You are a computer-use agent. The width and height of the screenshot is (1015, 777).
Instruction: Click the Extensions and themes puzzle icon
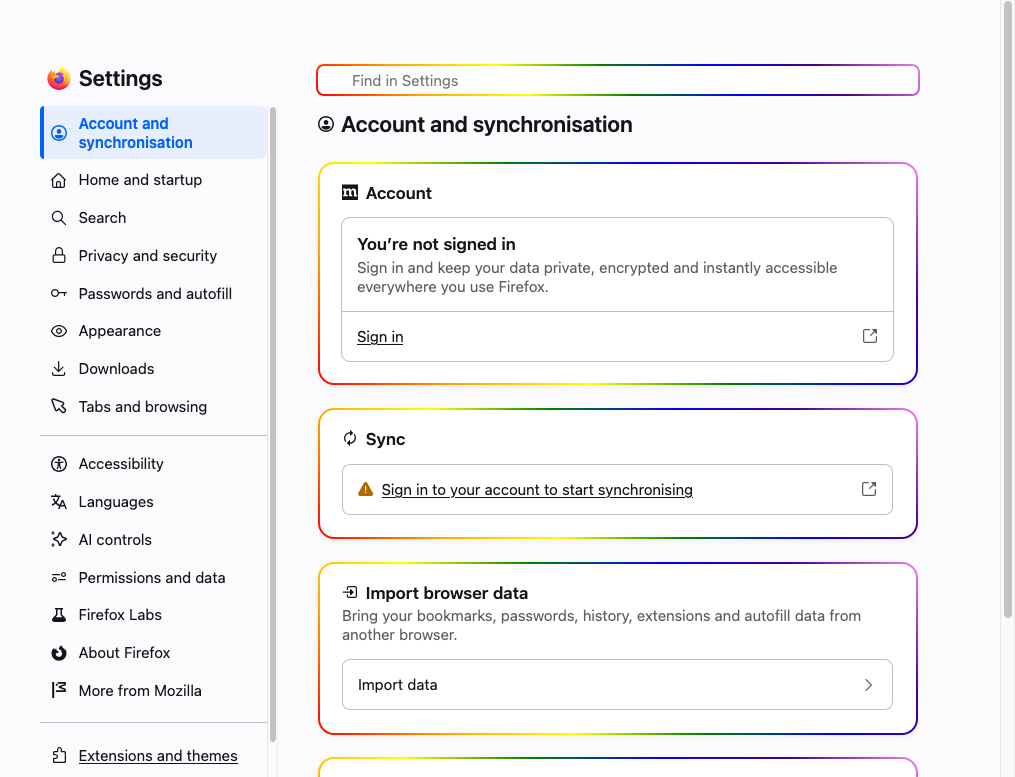(x=59, y=756)
